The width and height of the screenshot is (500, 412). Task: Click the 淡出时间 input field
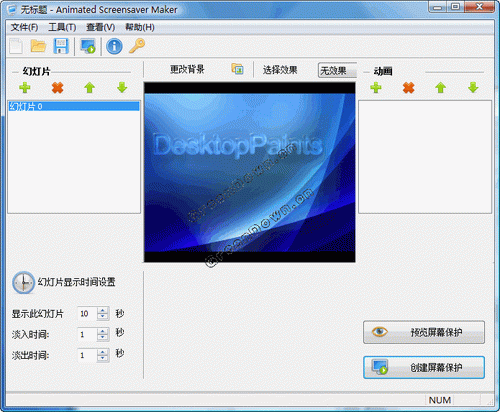coord(87,355)
